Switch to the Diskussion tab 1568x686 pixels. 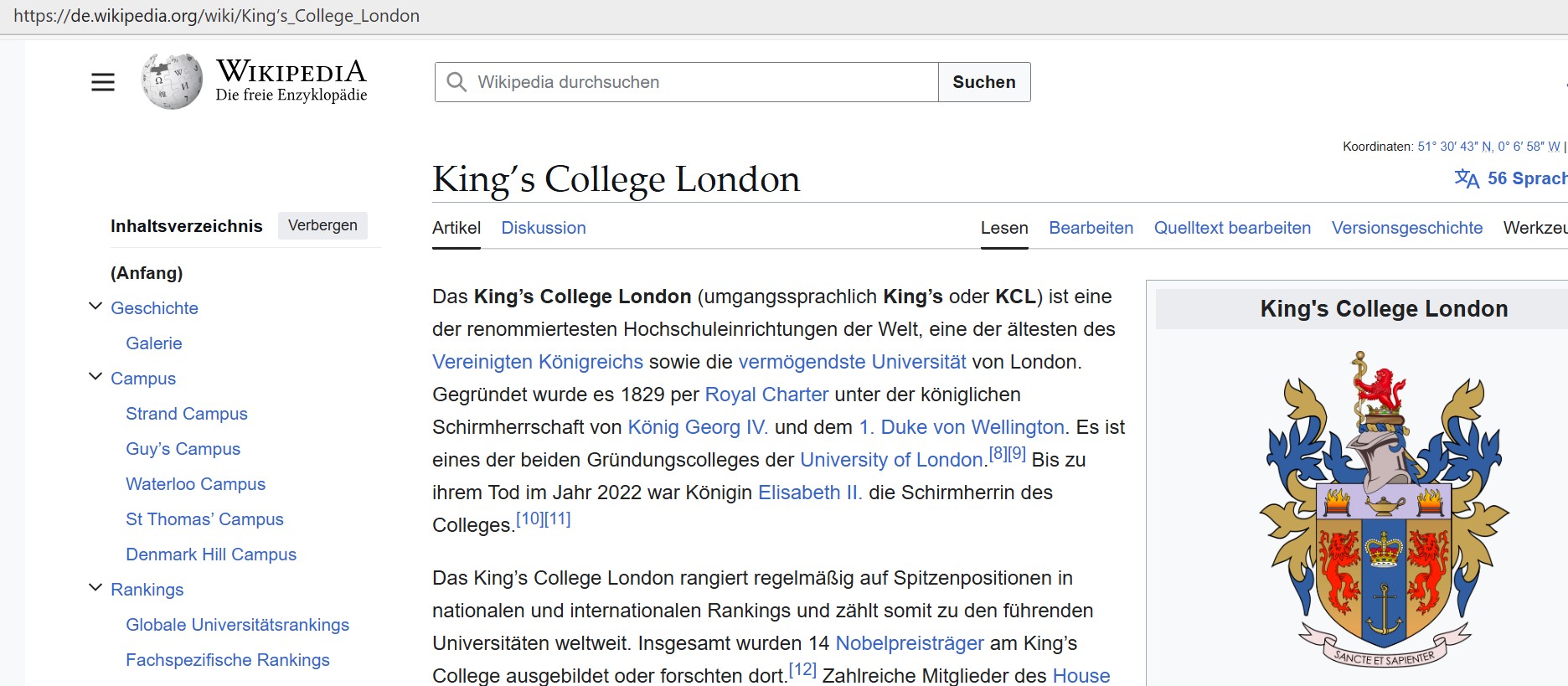[x=544, y=228]
